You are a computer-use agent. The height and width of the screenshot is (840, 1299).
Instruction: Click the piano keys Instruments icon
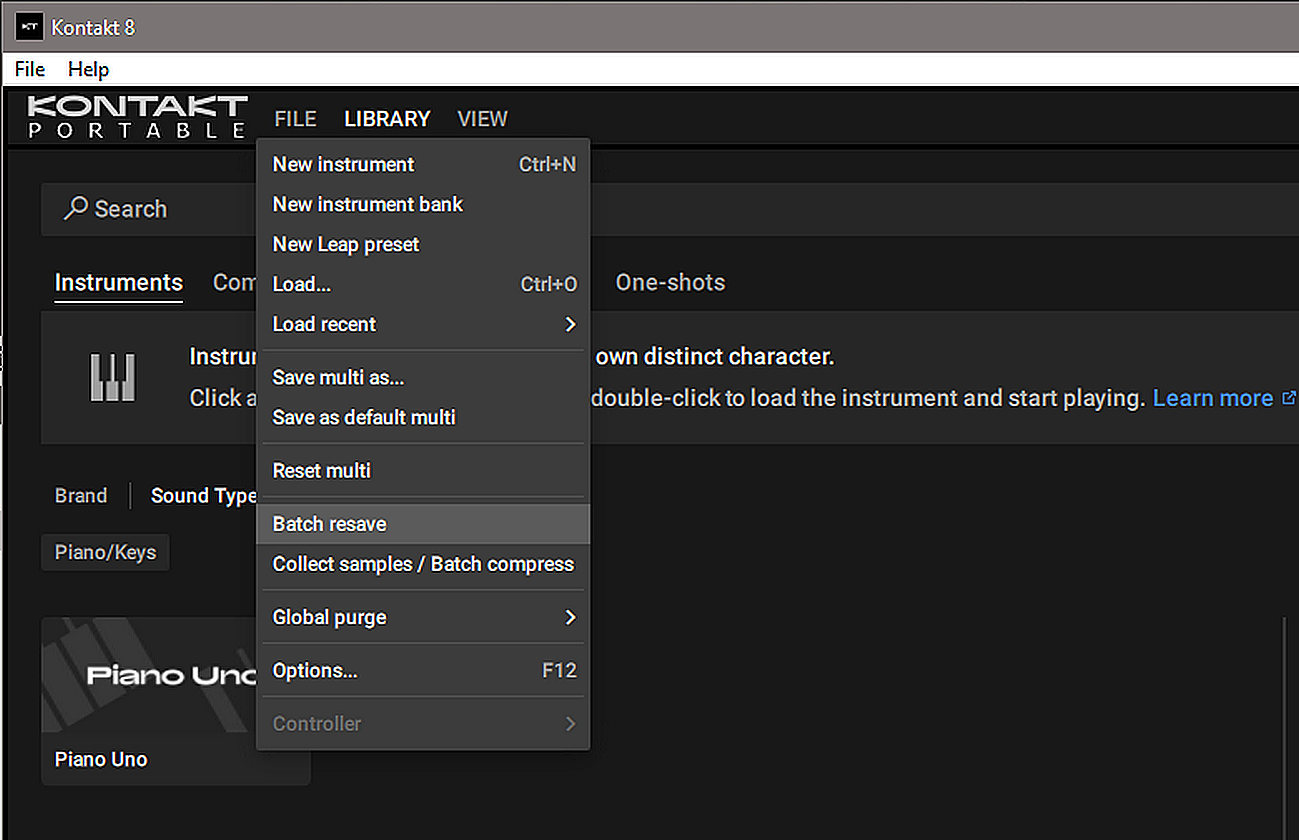[113, 377]
